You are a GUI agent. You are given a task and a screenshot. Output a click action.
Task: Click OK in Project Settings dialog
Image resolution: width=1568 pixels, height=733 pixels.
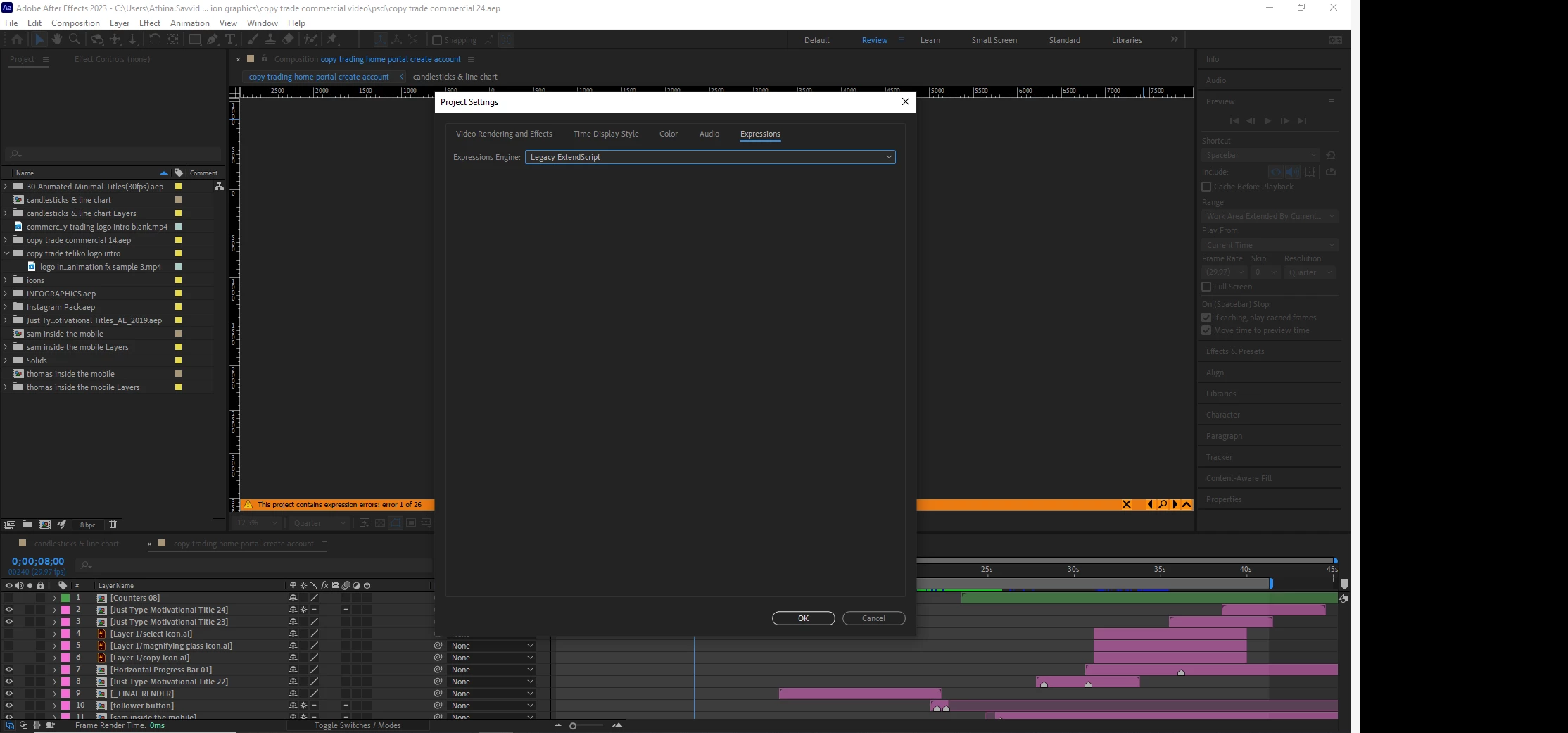point(803,618)
